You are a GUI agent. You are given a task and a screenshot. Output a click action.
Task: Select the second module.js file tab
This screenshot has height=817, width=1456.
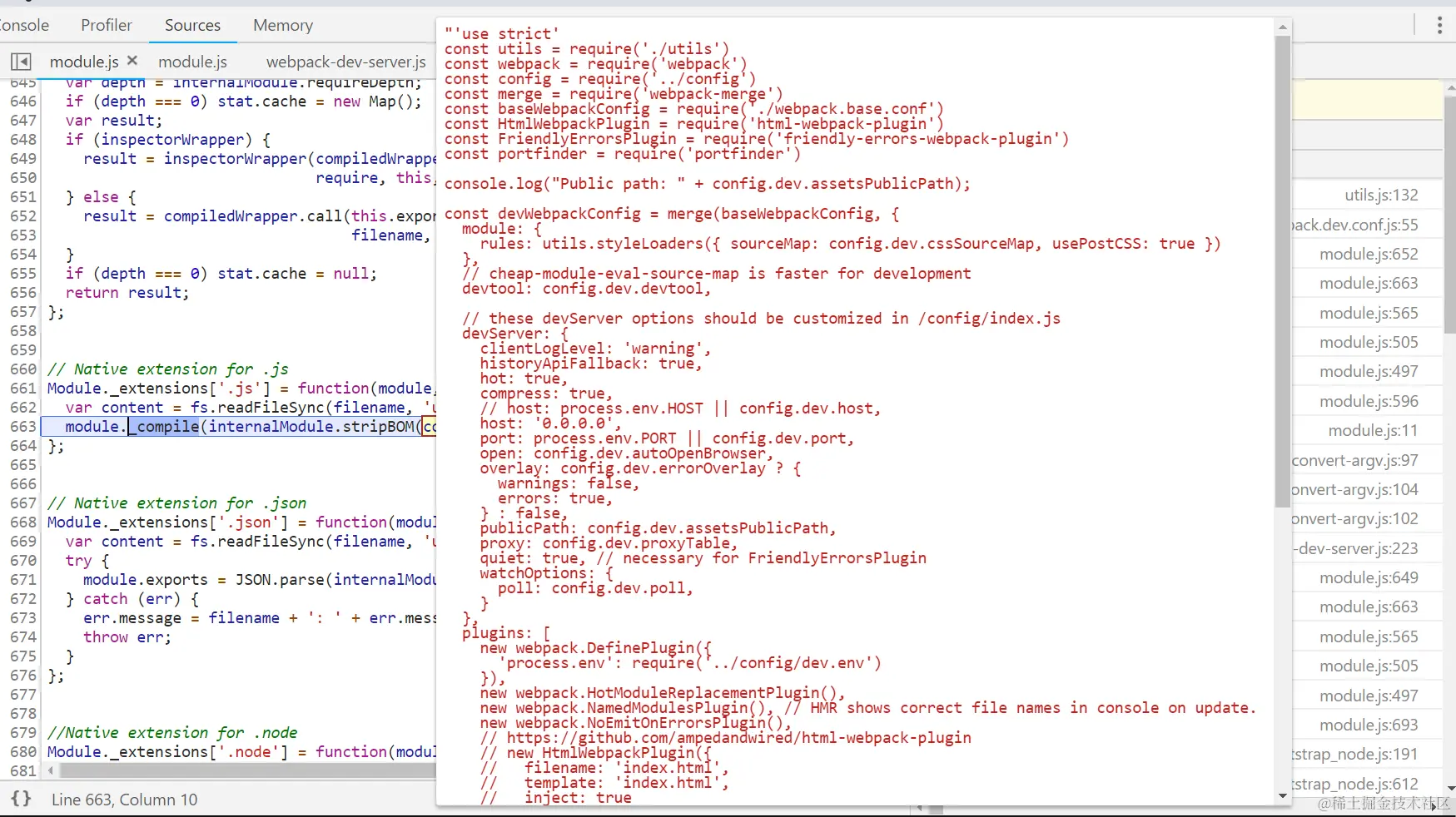pyautogui.click(x=192, y=62)
